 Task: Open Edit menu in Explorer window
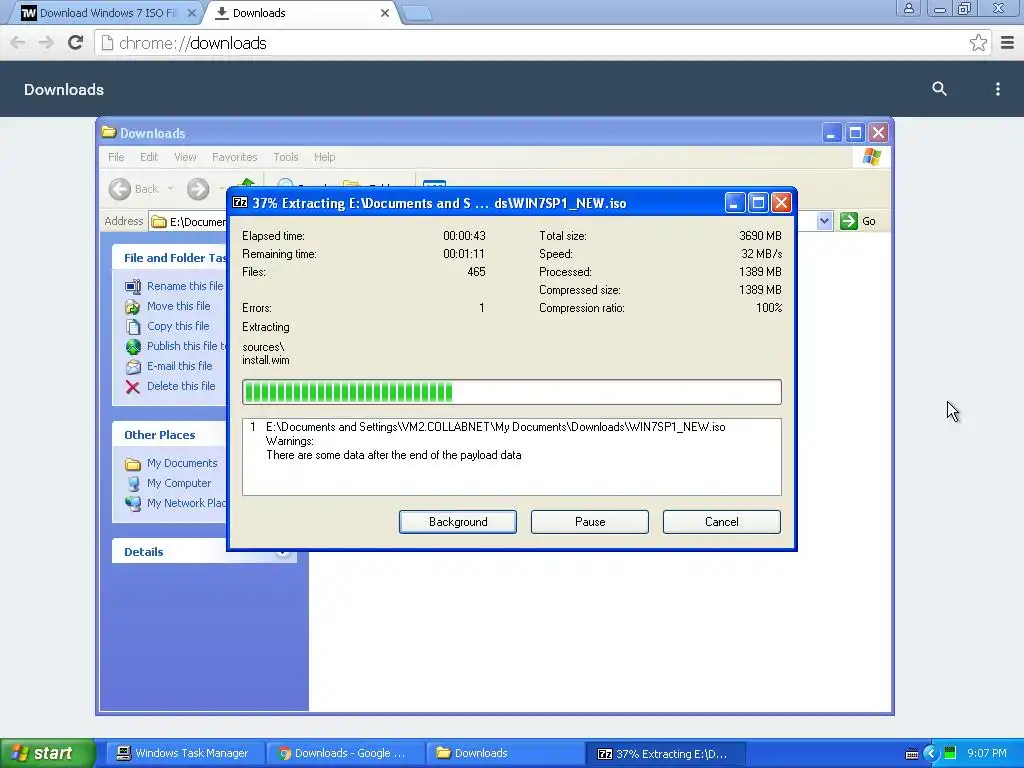(148, 157)
